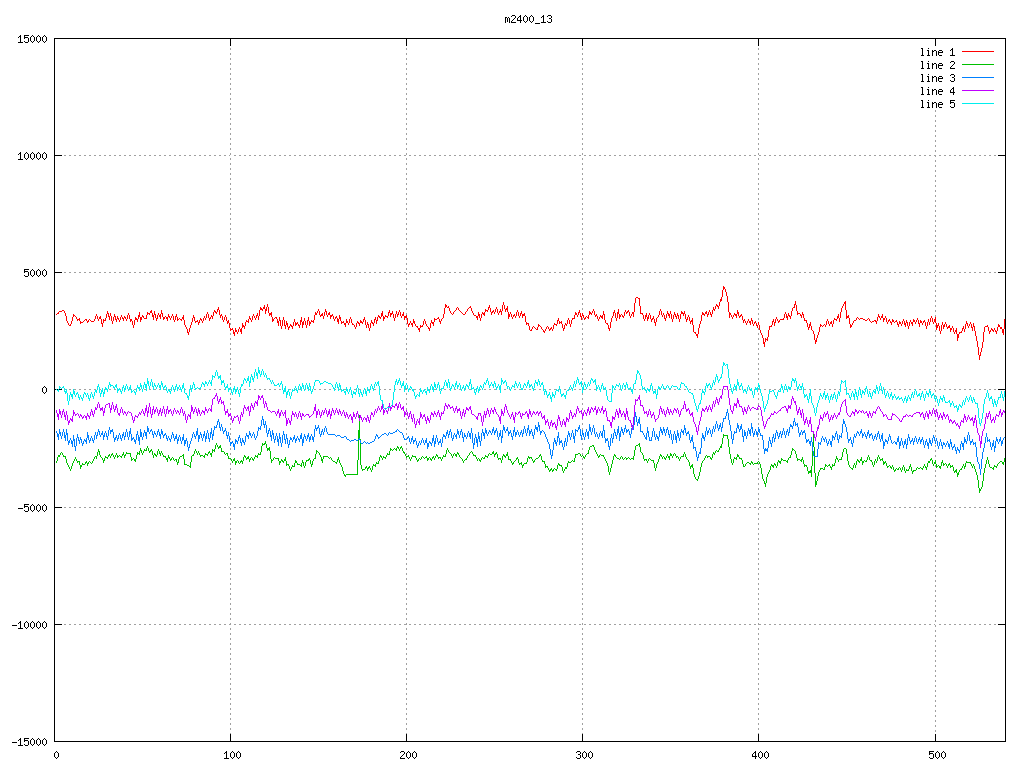Image resolution: width=1024 pixels, height=768 pixels.
Task: Click the y-axis label -5000
Action: (x=32, y=507)
